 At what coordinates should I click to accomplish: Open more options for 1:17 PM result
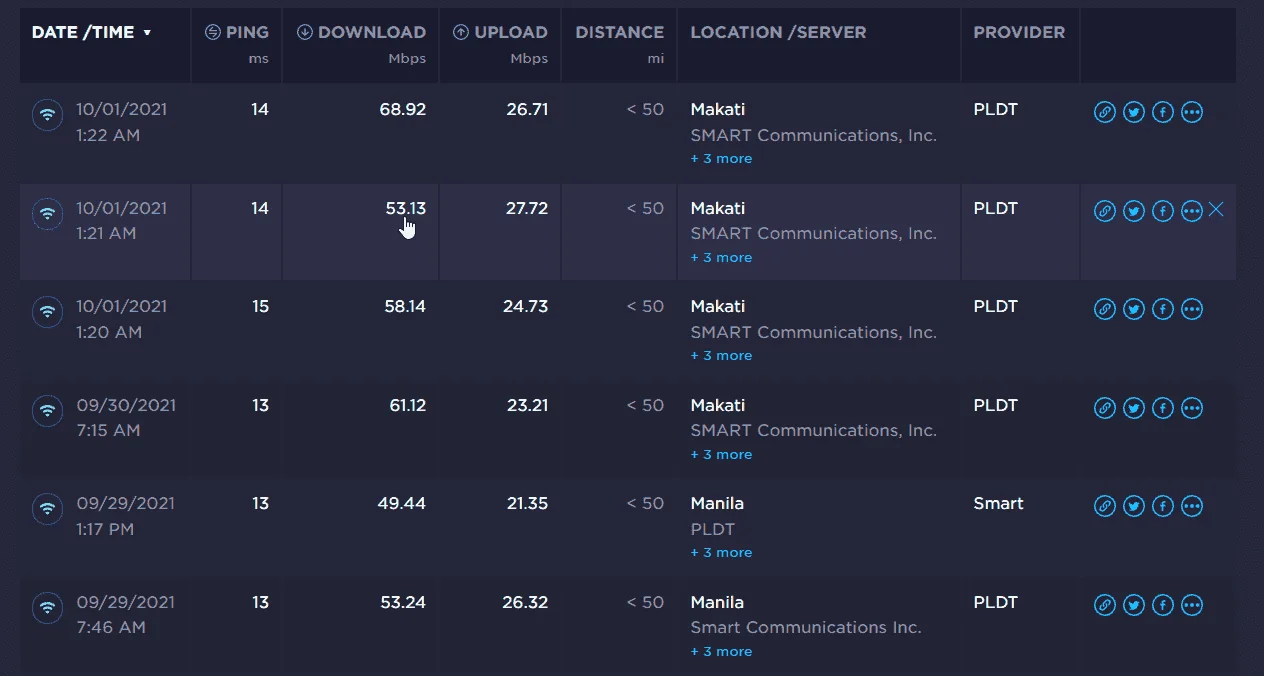(x=1191, y=506)
